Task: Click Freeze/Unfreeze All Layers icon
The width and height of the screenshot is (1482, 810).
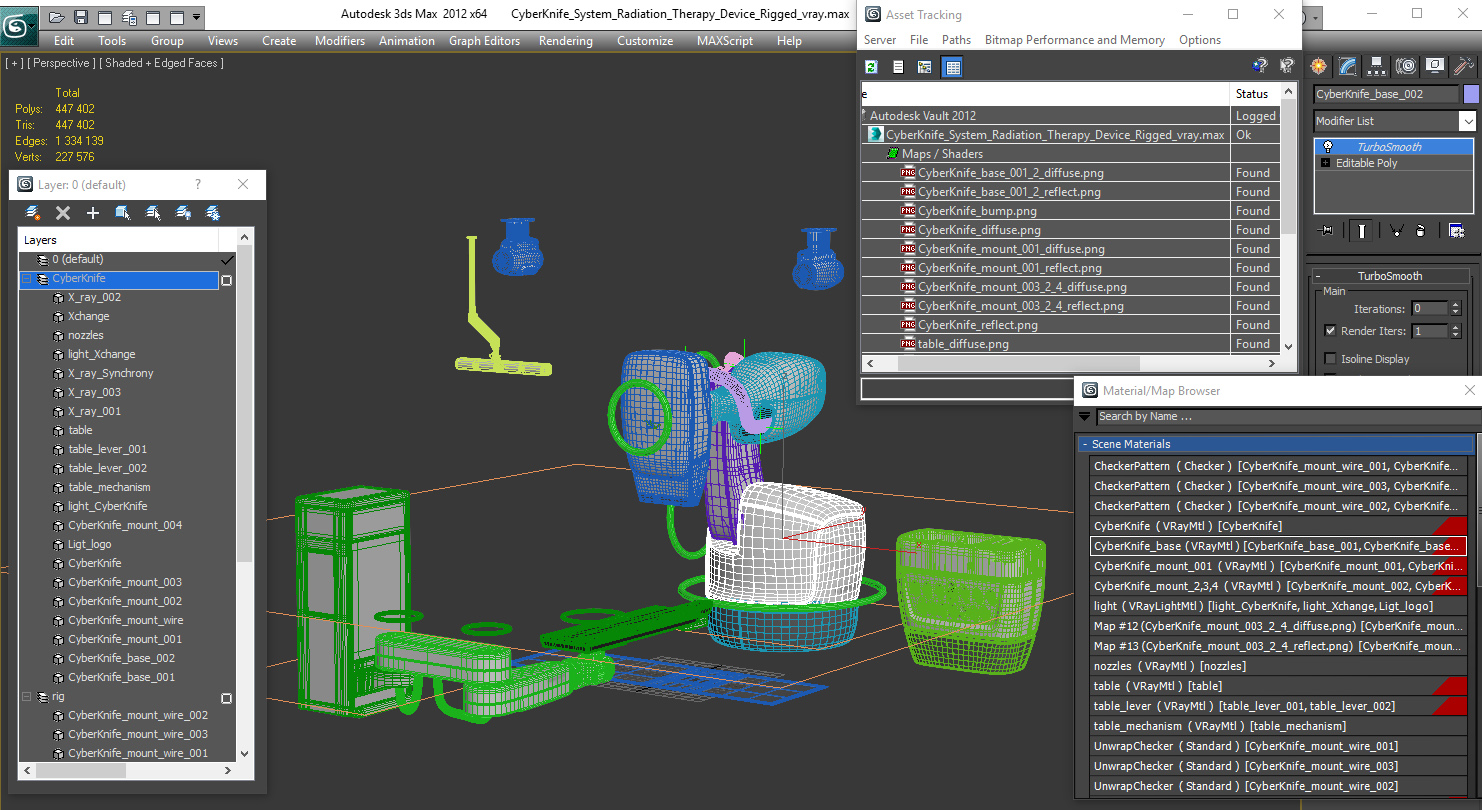Action: pos(213,213)
